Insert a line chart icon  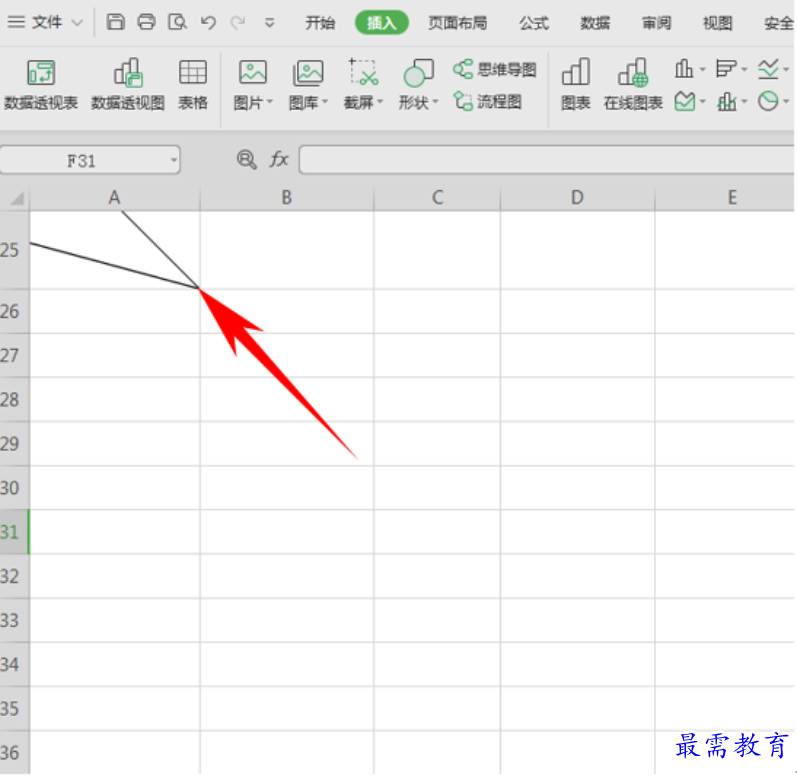768,69
